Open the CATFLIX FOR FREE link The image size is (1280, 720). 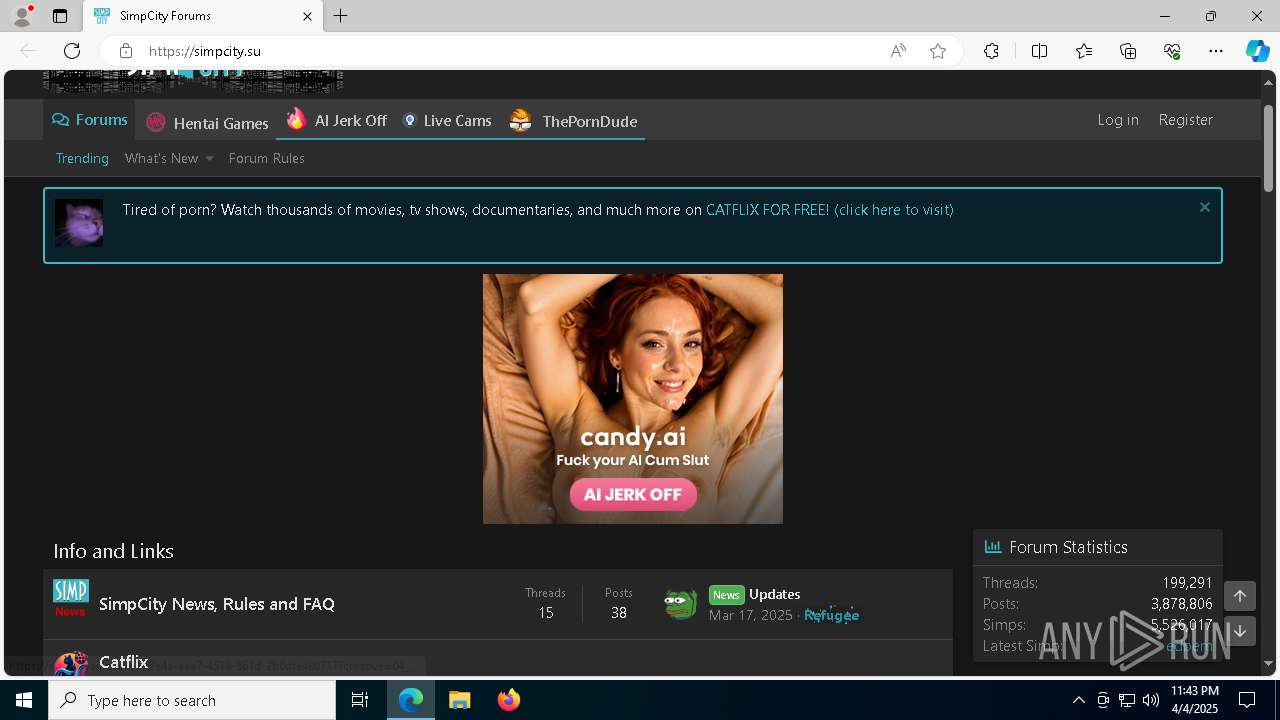pyautogui.click(x=829, y=210)
